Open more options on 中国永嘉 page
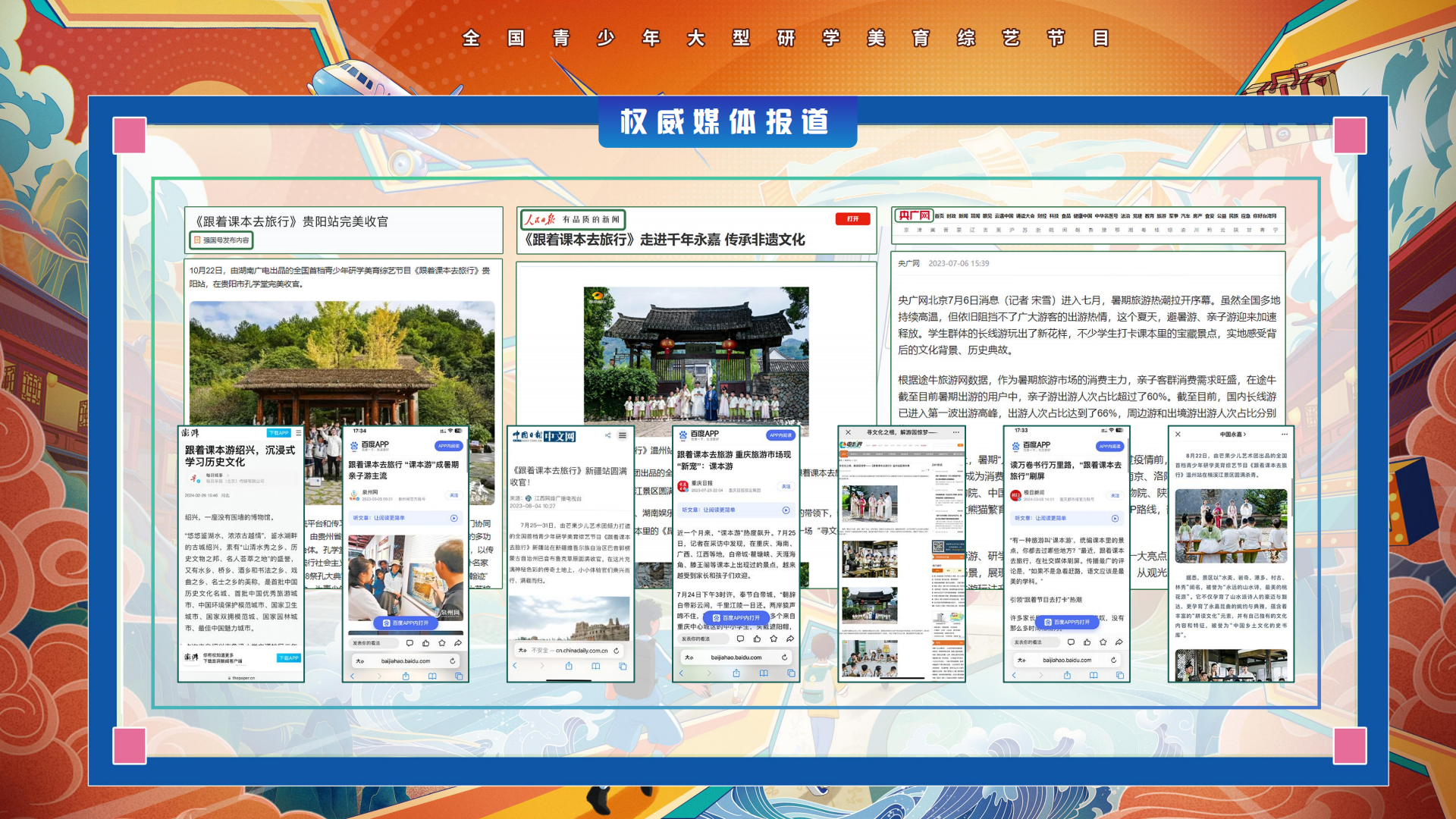 [1285, 435]
